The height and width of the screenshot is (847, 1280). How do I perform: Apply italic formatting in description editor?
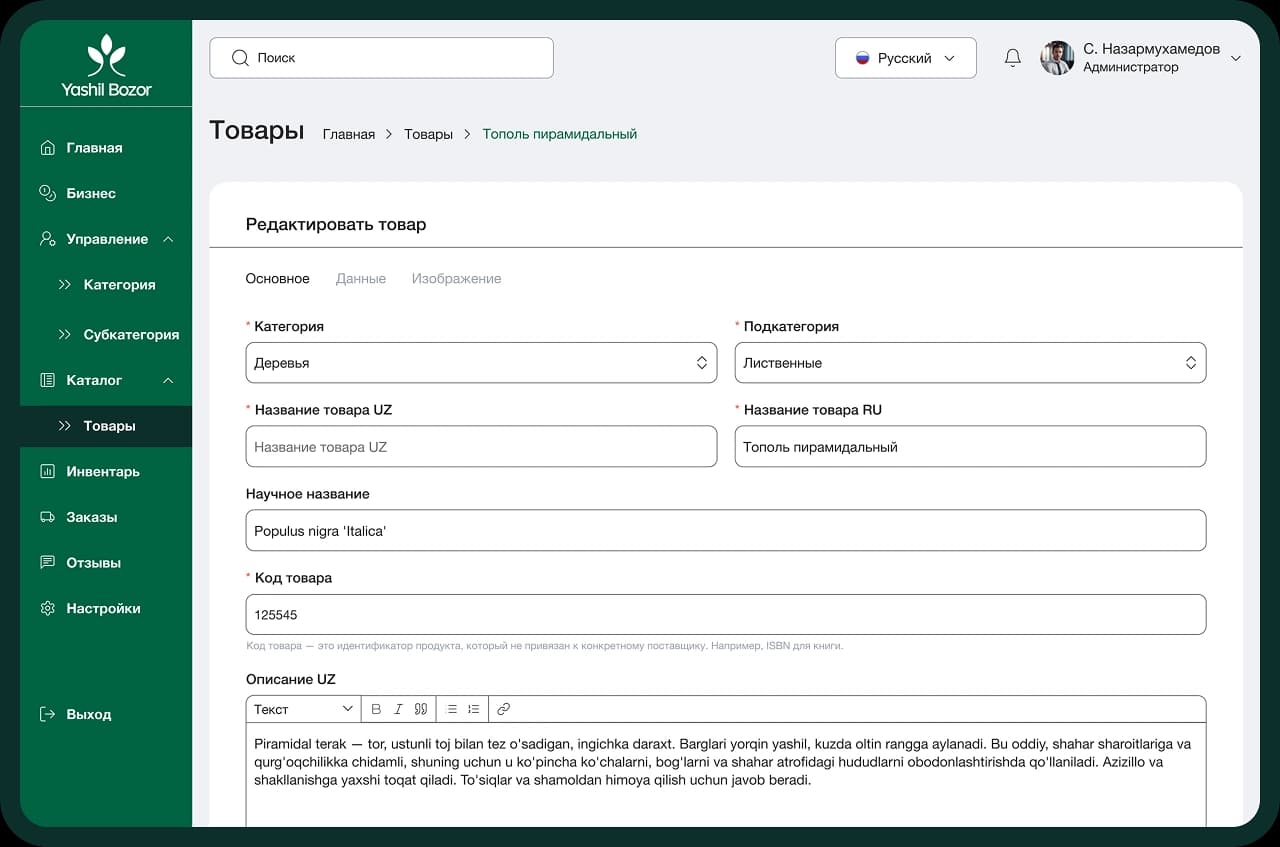coord(398,709)
